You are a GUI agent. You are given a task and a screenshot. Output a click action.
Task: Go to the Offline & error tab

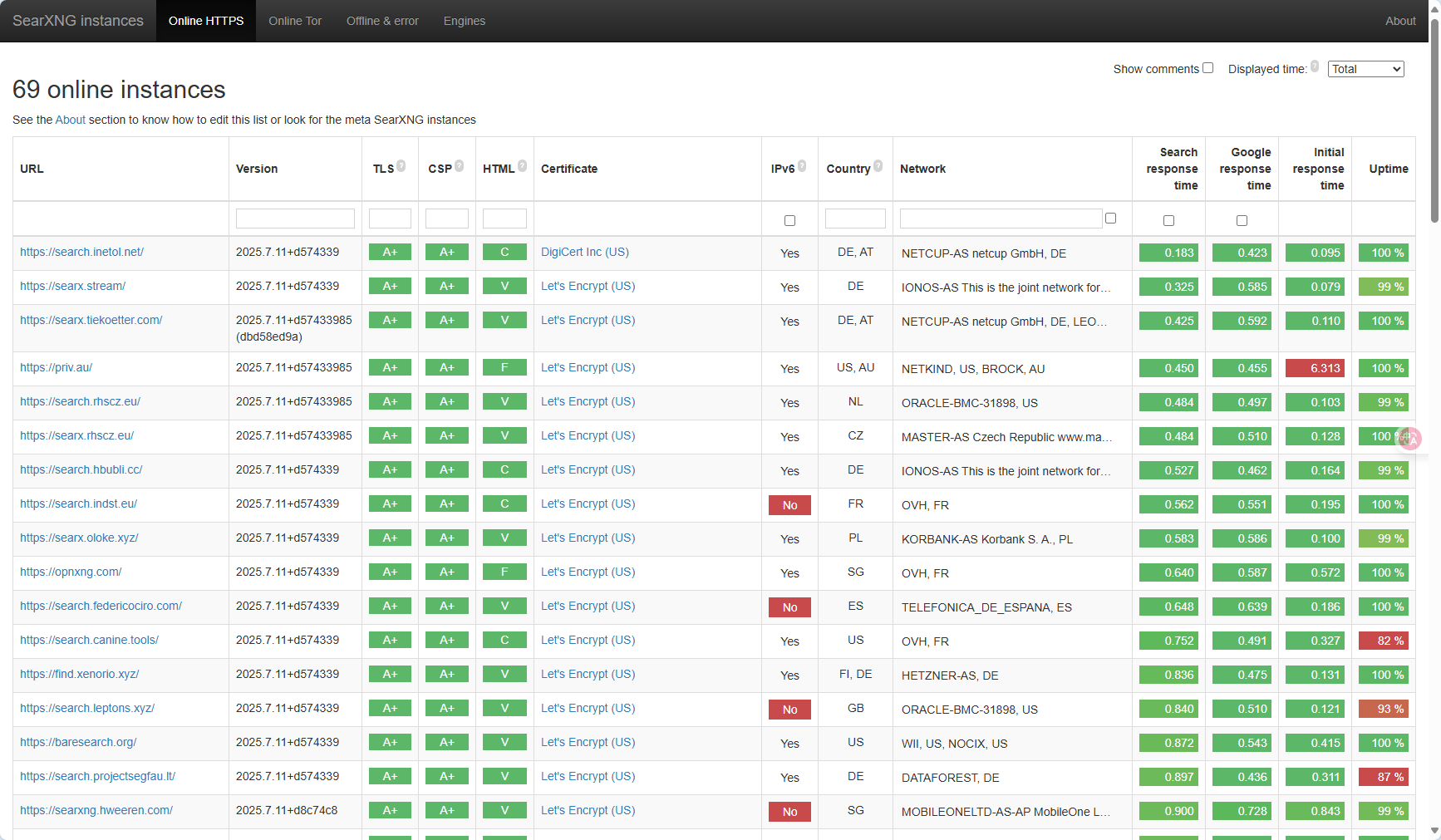(x=382, y=21)
